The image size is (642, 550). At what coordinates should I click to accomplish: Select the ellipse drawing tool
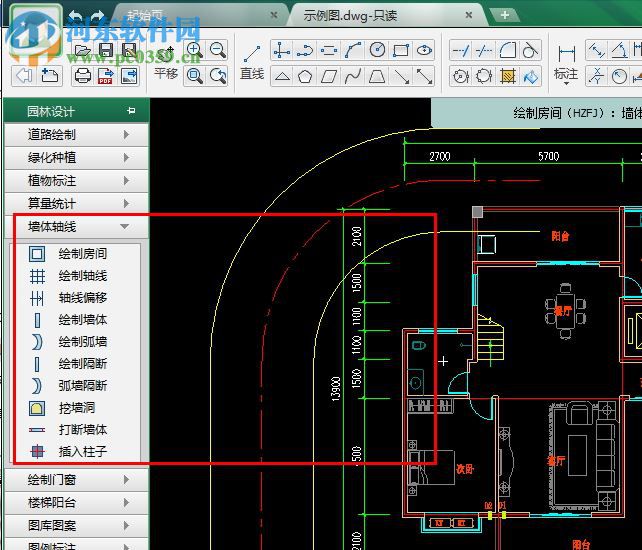[x=424, y=50]
